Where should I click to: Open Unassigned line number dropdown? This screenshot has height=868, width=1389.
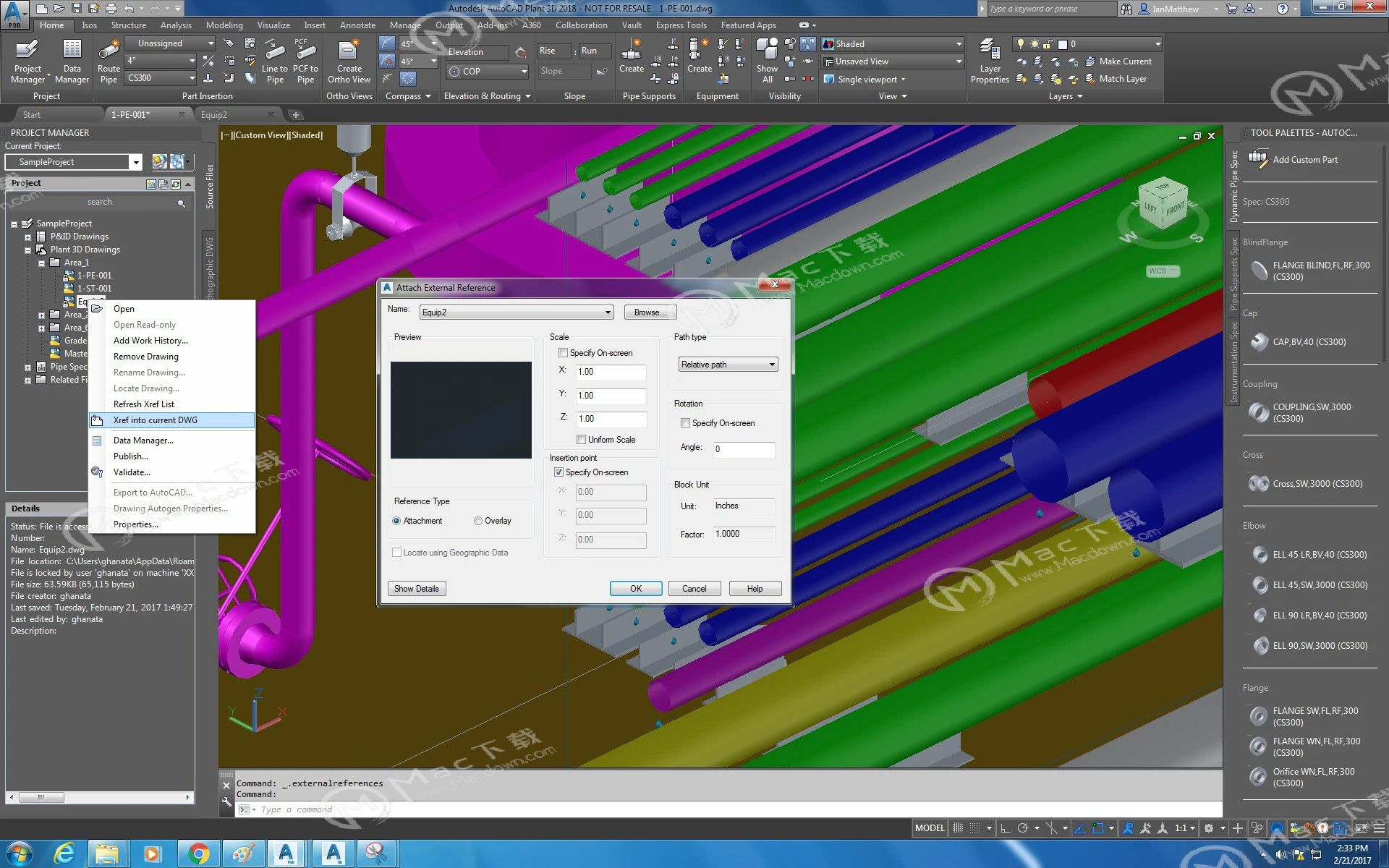coord(170,43)
